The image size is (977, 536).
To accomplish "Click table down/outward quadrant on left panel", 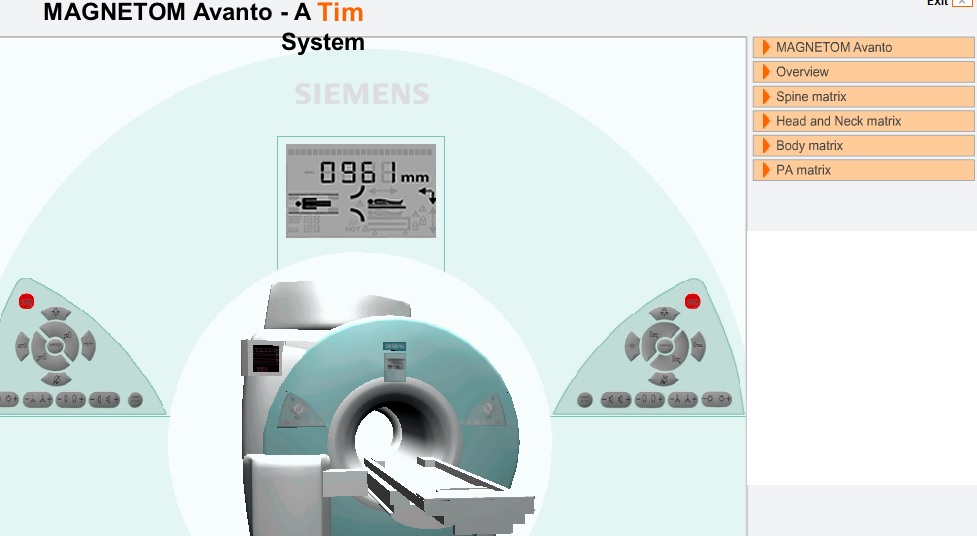I will (42, 359).
